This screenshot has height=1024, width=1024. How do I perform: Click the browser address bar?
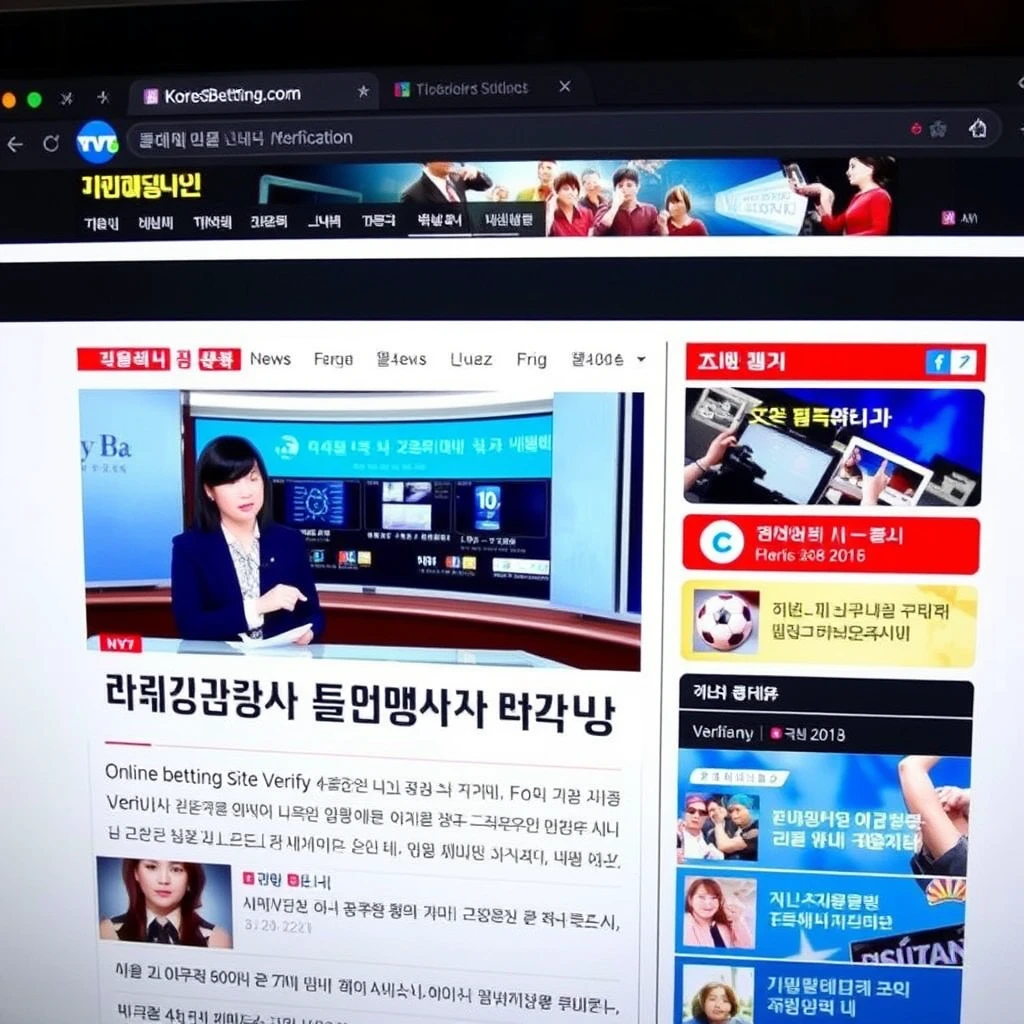(x=500, y=138)
